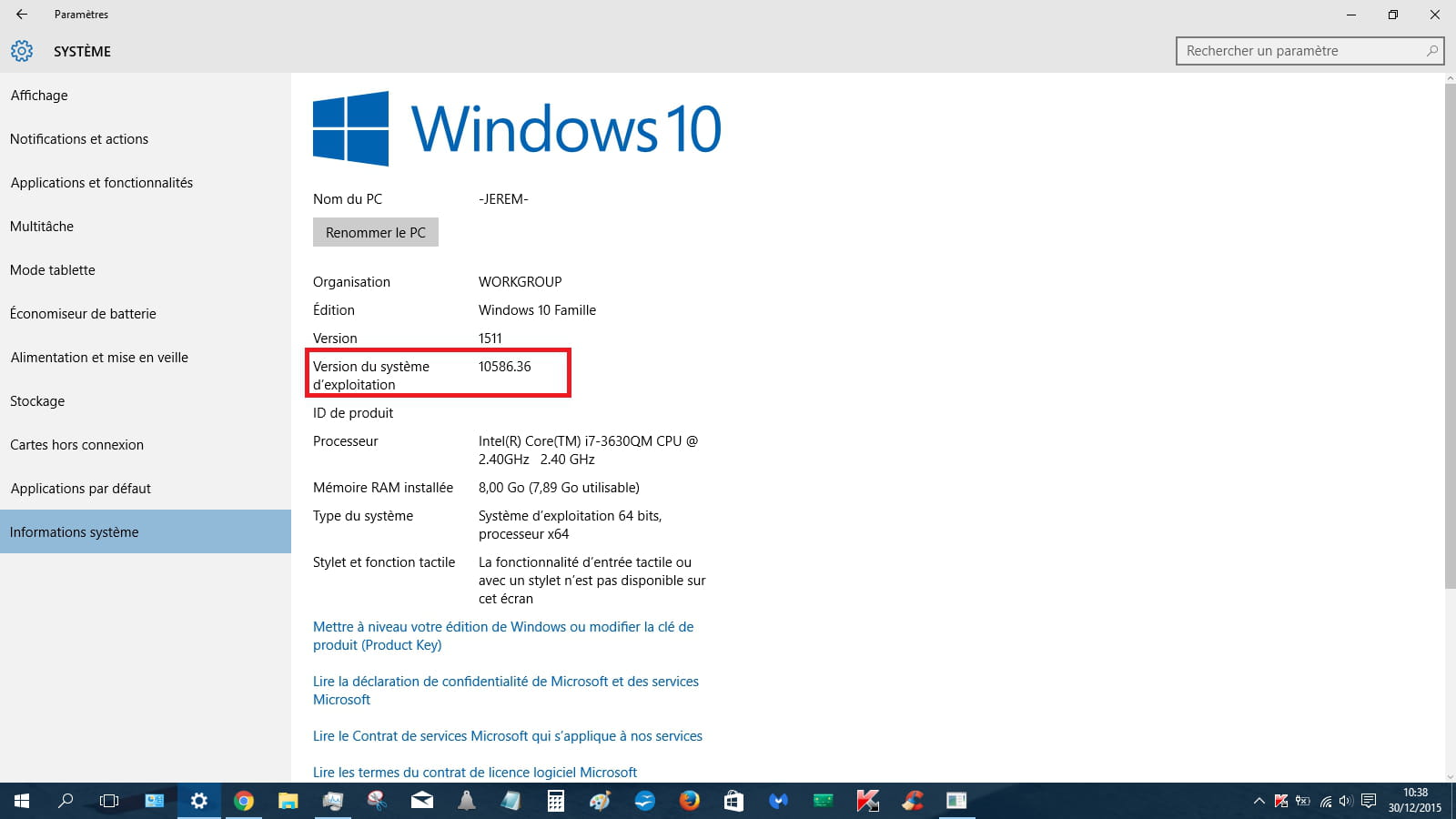Click the SYSTÈME gear icon
The image size is (1456, 819).
(22, 51)
